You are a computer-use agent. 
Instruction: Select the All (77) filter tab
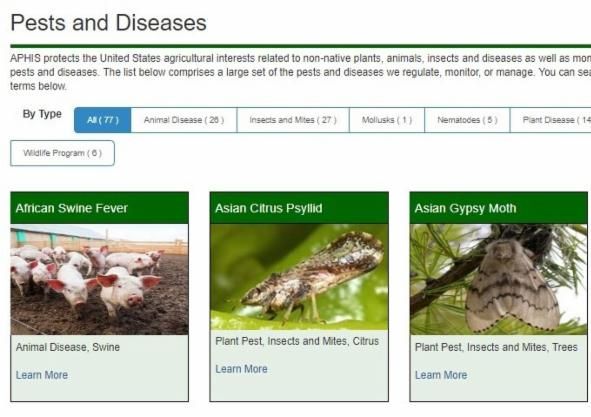(103, 120)
